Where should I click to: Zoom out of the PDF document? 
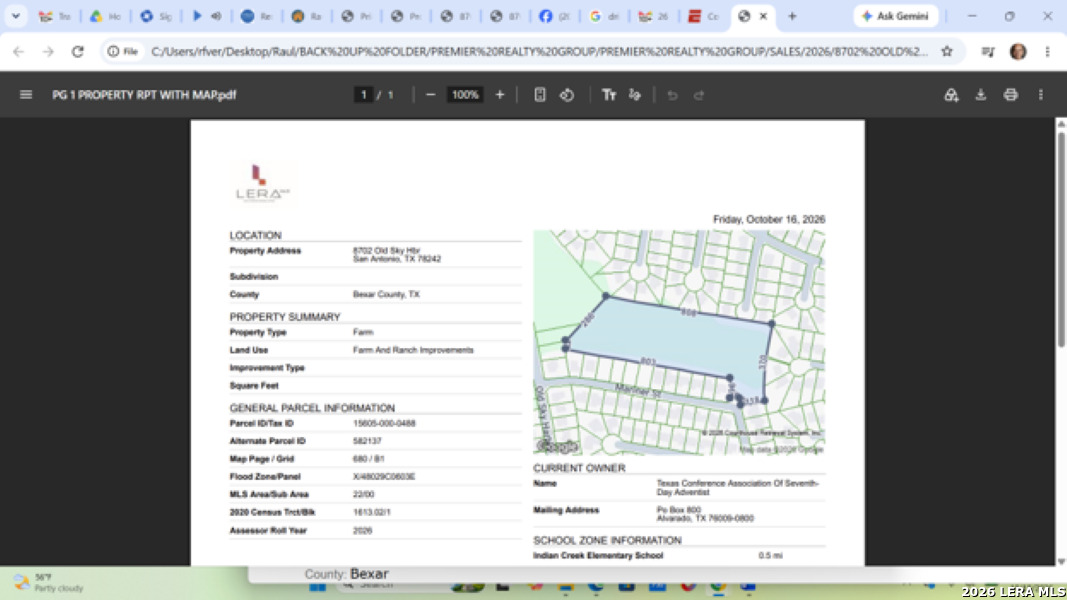click(x=430, y=95)
